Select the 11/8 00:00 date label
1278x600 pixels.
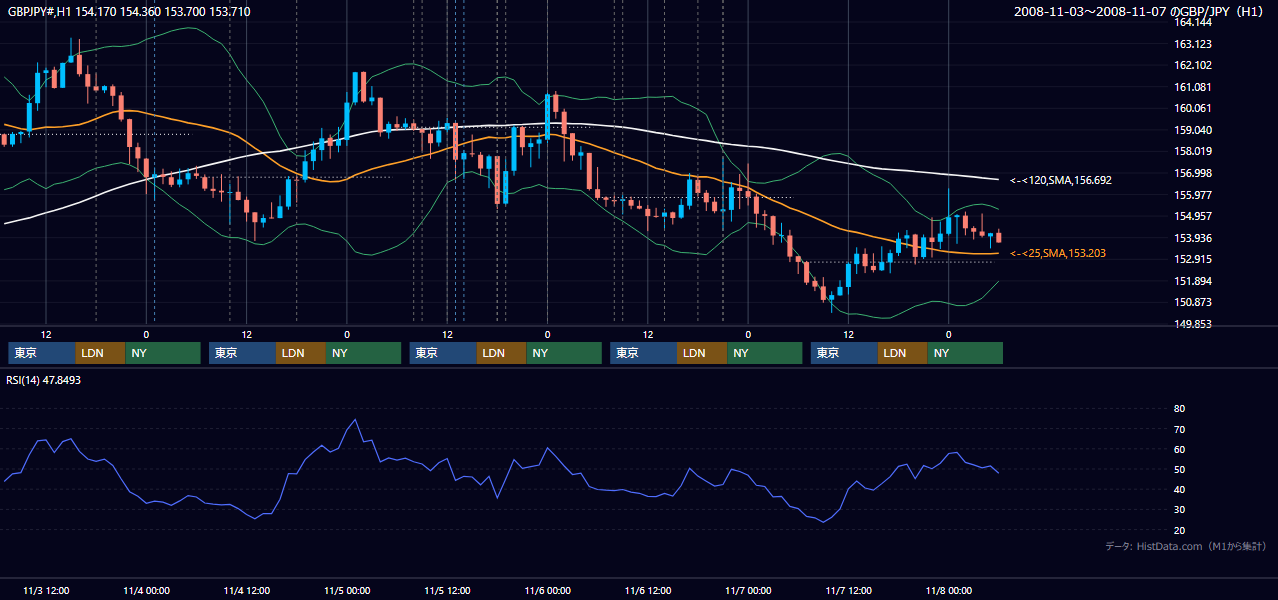948,591
